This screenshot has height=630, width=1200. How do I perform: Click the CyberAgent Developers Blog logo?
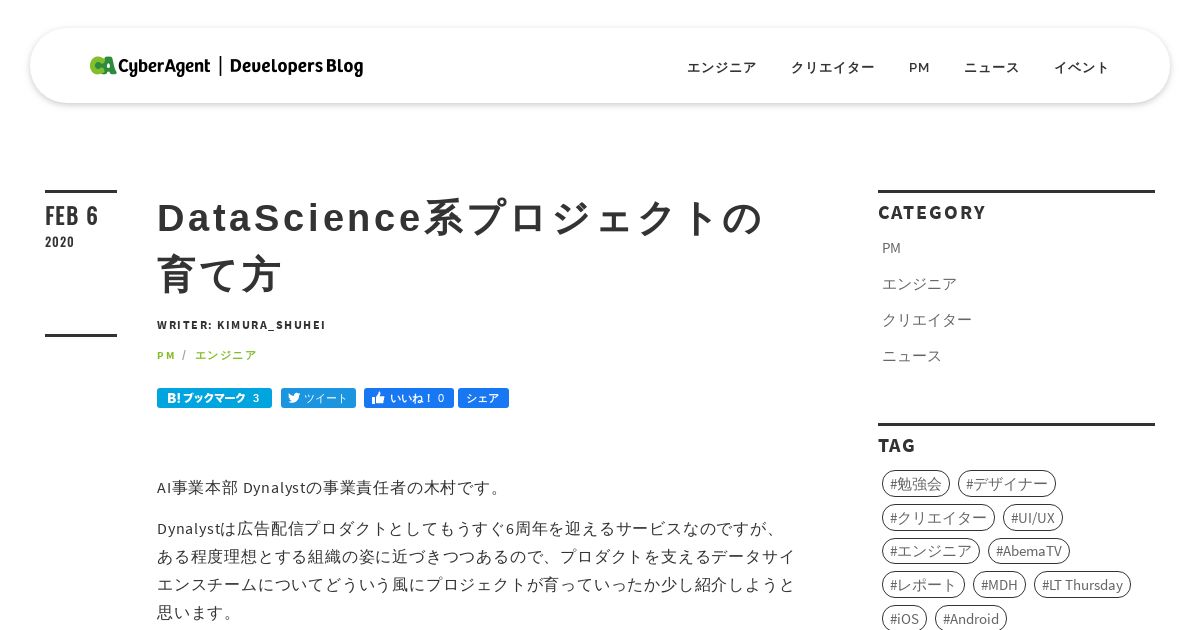[226, 66]
